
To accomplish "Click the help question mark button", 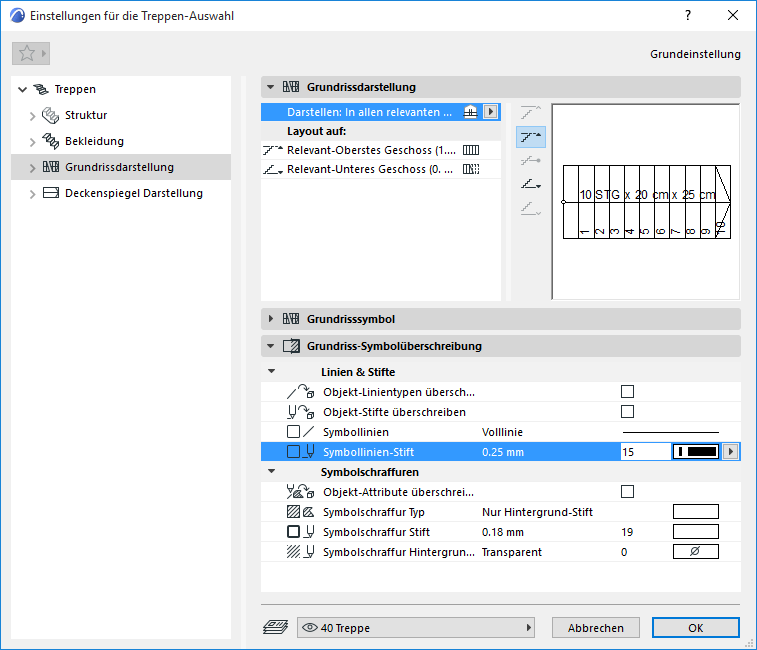I will (x=688, y=15).
